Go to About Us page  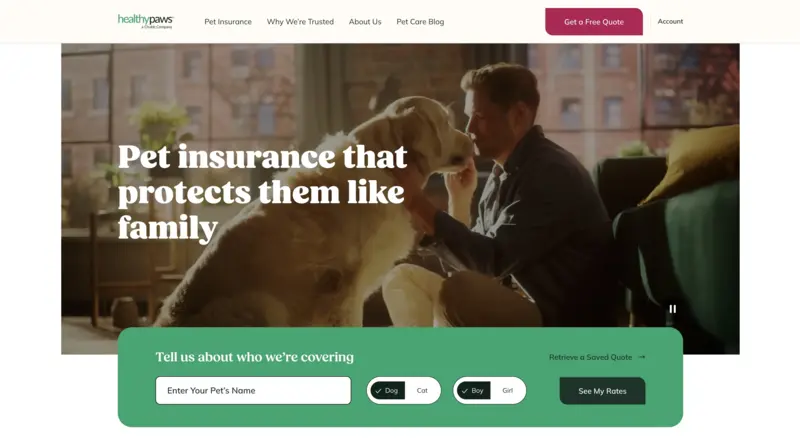365,21
